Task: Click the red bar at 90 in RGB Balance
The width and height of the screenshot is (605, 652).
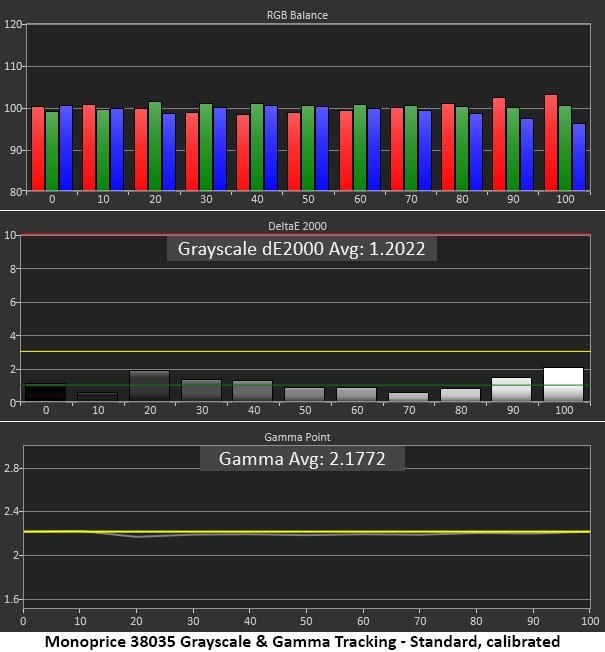Action: point(499,144)
